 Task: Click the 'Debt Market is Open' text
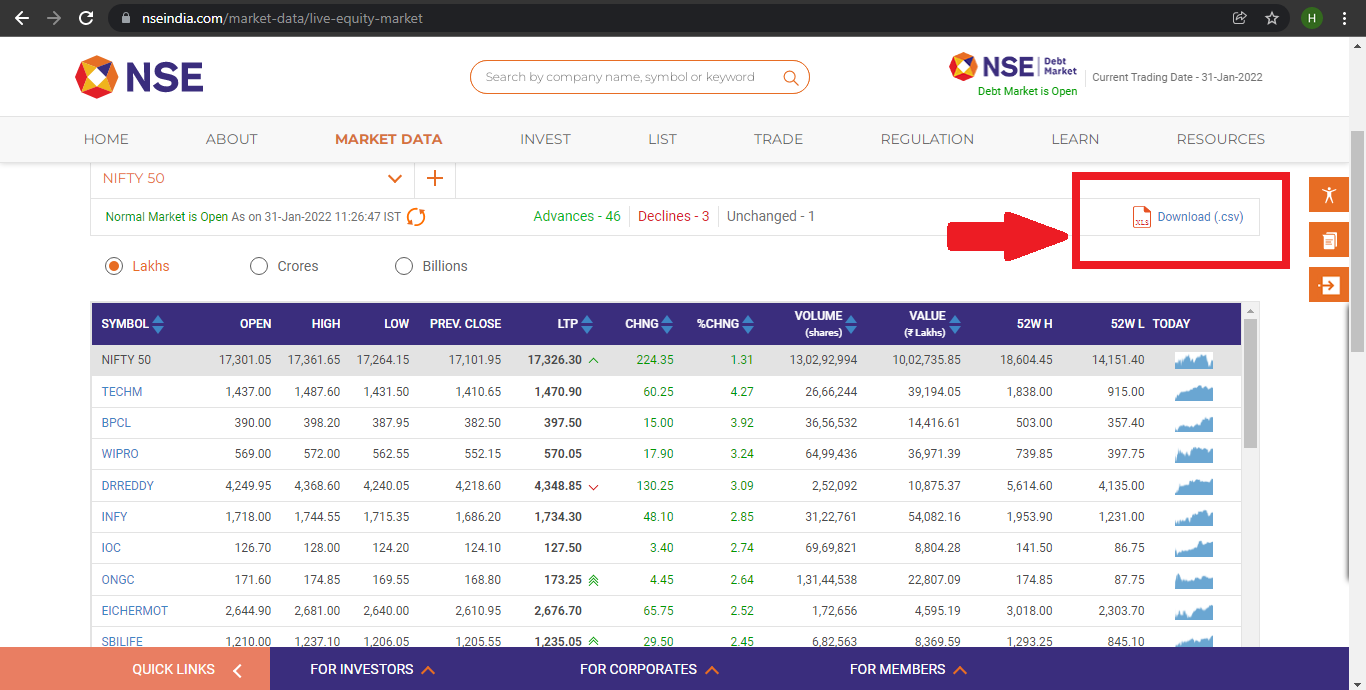coord(1028,91)
